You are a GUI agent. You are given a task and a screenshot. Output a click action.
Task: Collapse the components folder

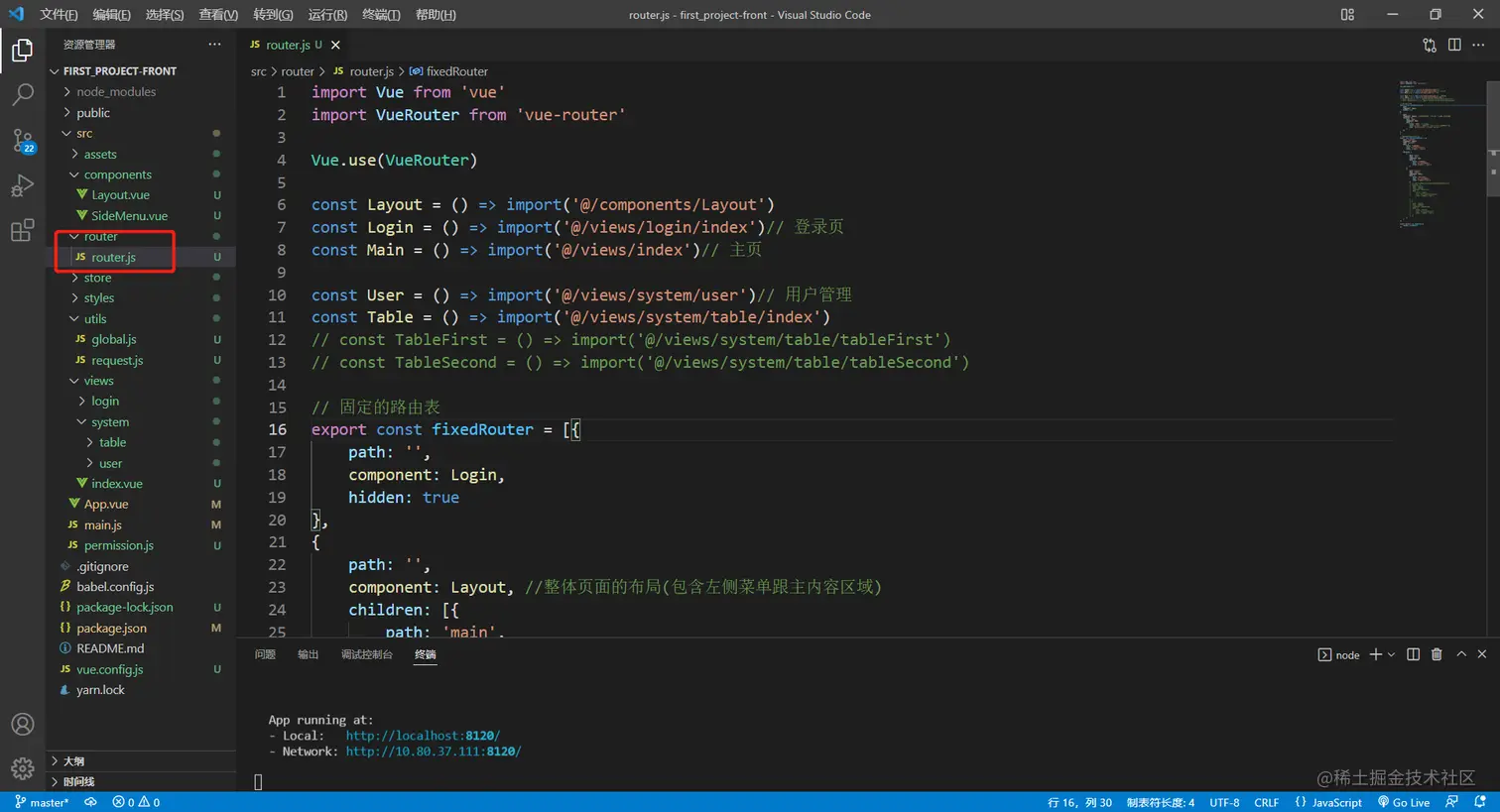[x=117, y=174]
